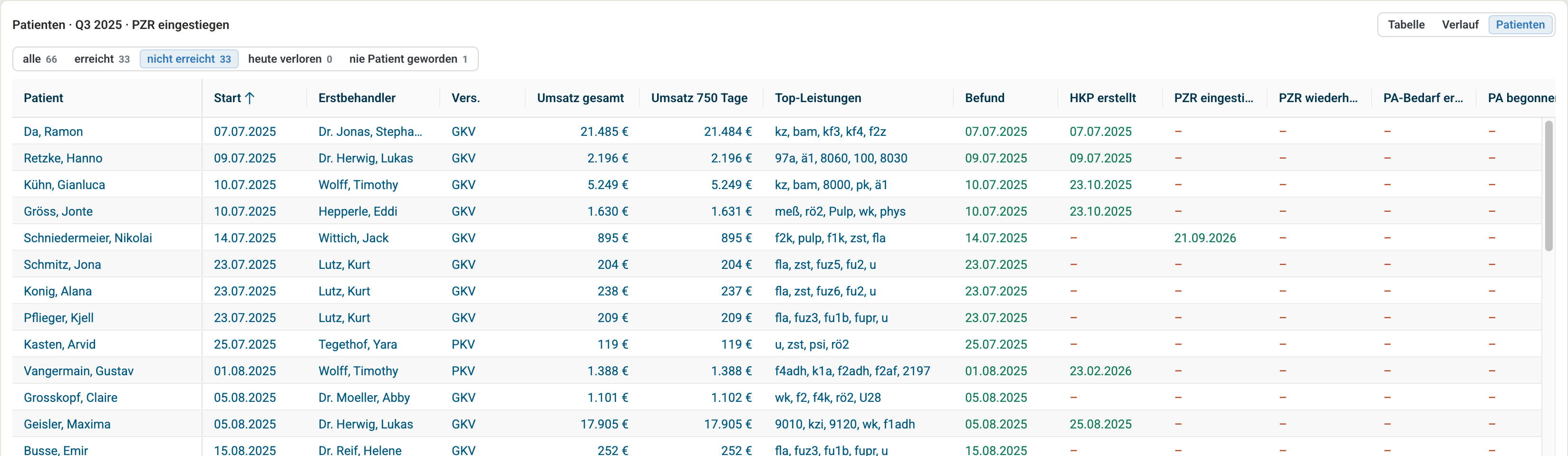This screenshot has height=456, width=1568.
Task: Select the nicht erreicht filter
Action: [x=189, y=59]
